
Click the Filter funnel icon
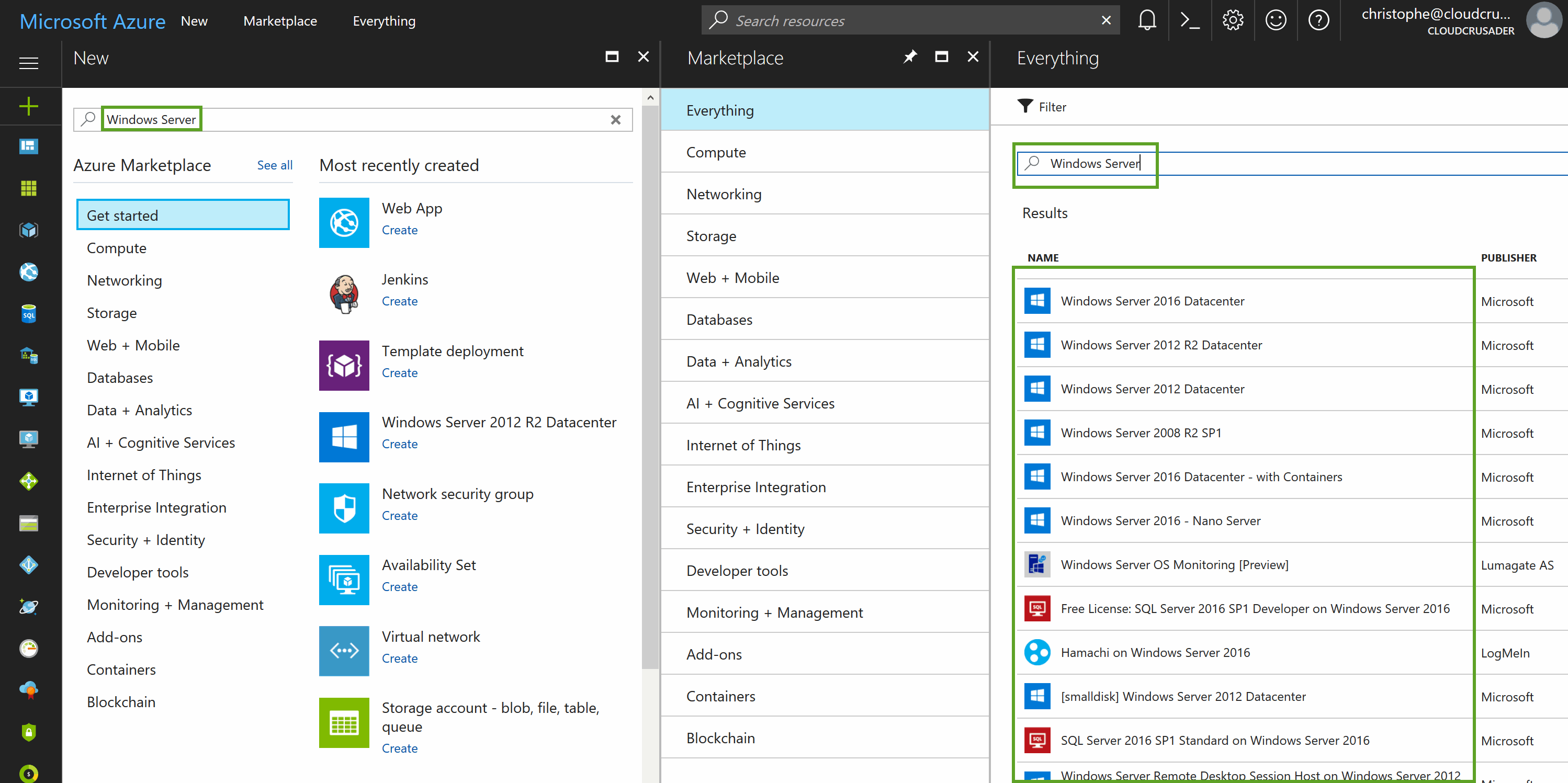click(1024, 107)
